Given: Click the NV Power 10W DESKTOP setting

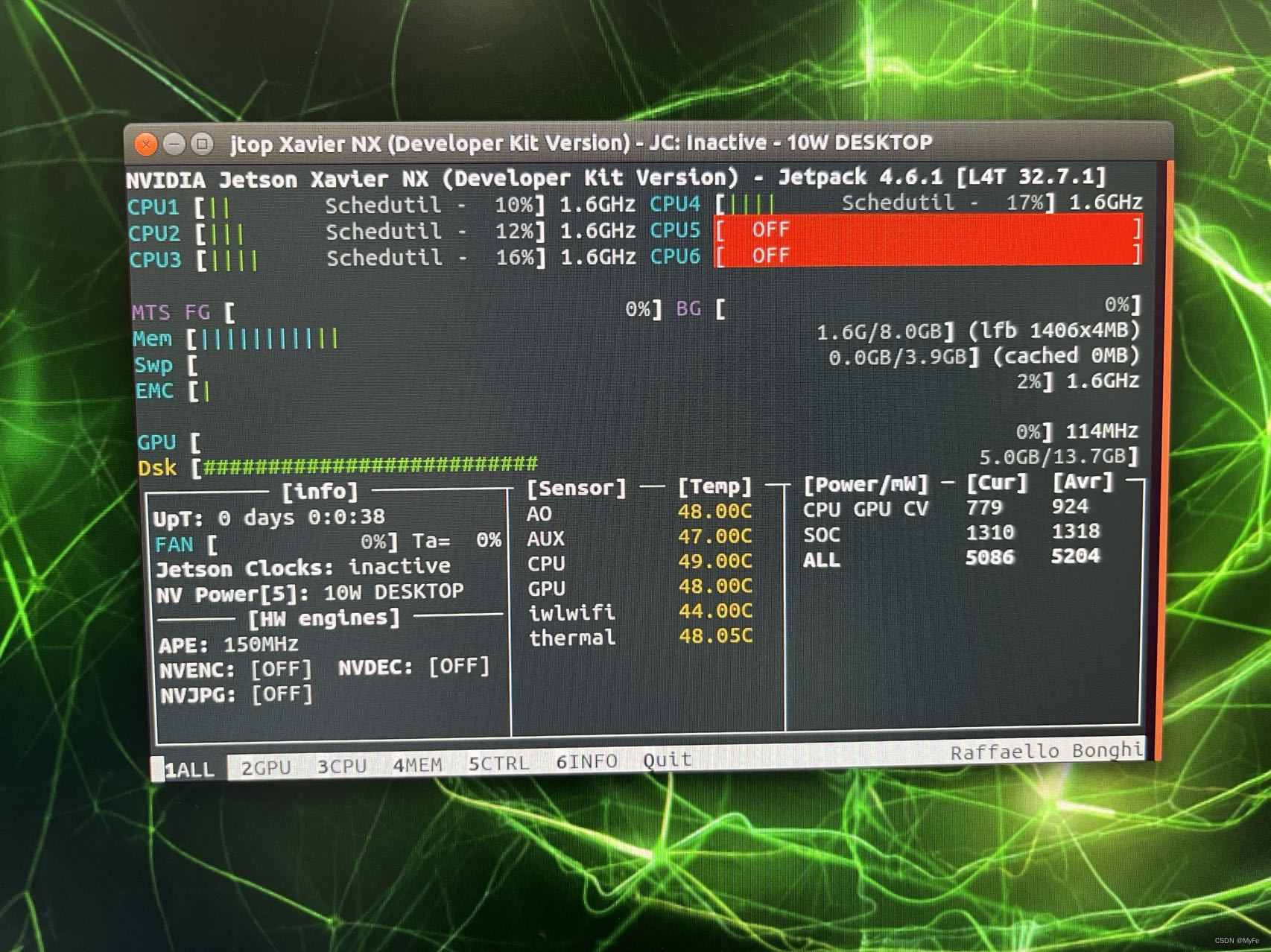Looking at the screenshot, I should (309, 591).
